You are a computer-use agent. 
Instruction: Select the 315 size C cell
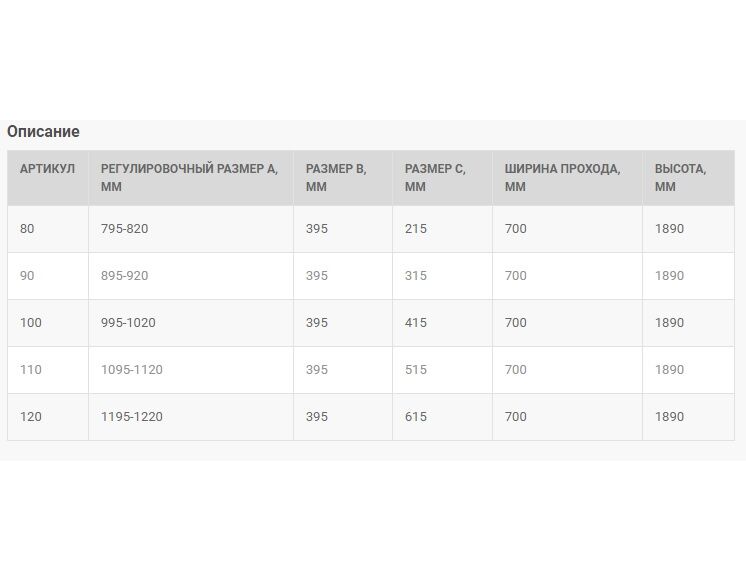(x=442, y=276)
